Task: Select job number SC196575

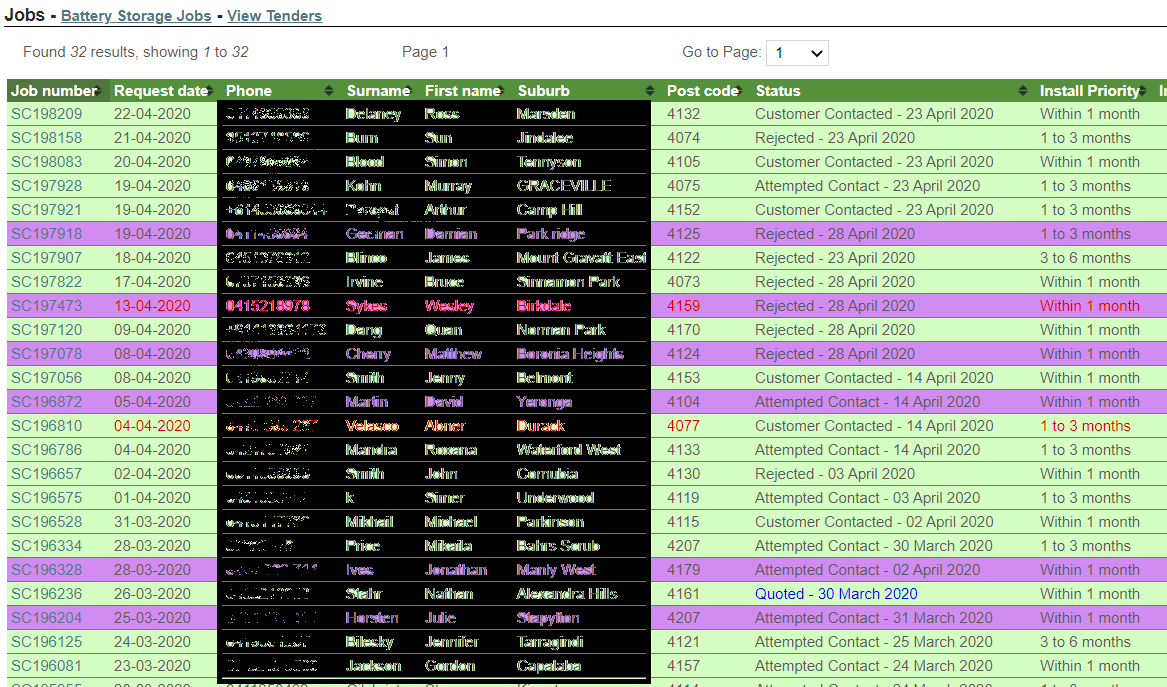Action: (x=47, y=498)
